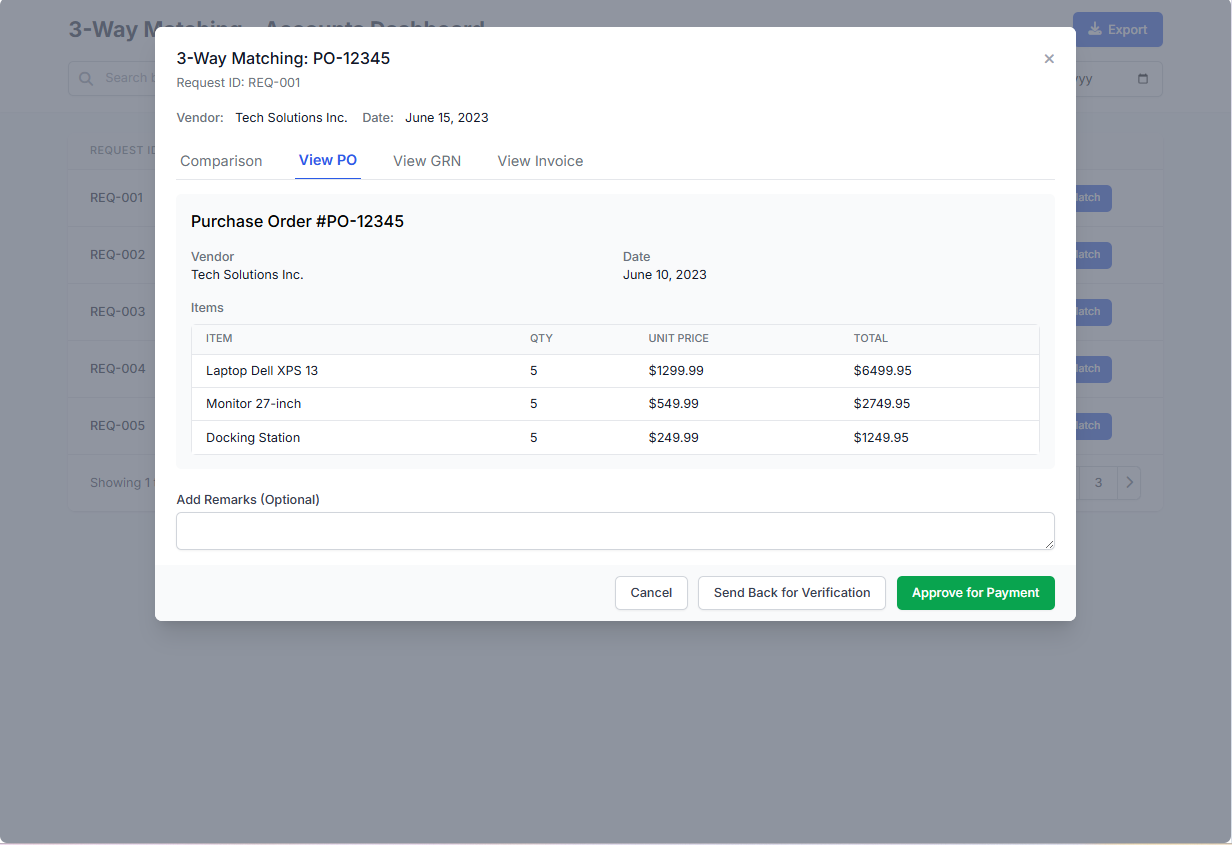The width and height of the screenshot is (1232, 845).
Task: Click the June 10, 2023 PO date
Action: pos(664,275)
